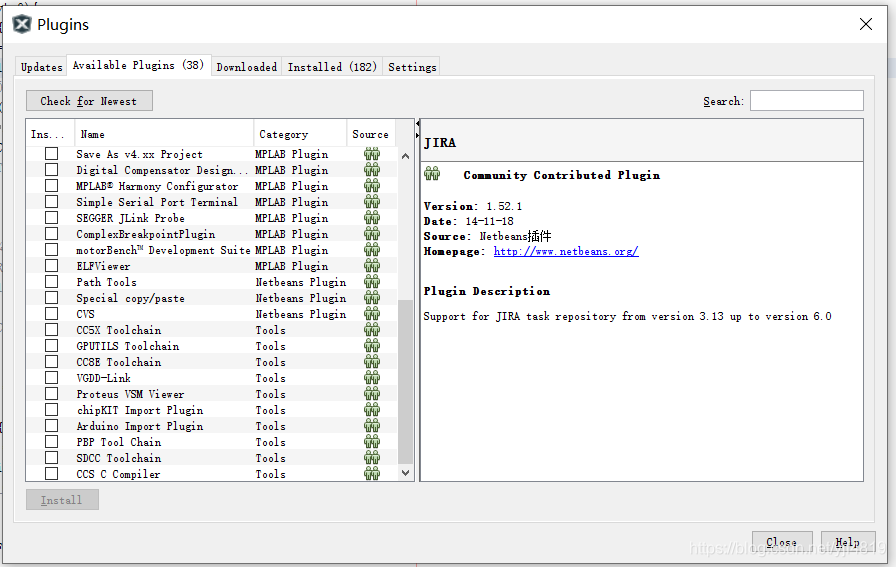This screenshot has height=567, width=896.
Task: Open the netbeans.org homepage link
Action: point(566,251)
